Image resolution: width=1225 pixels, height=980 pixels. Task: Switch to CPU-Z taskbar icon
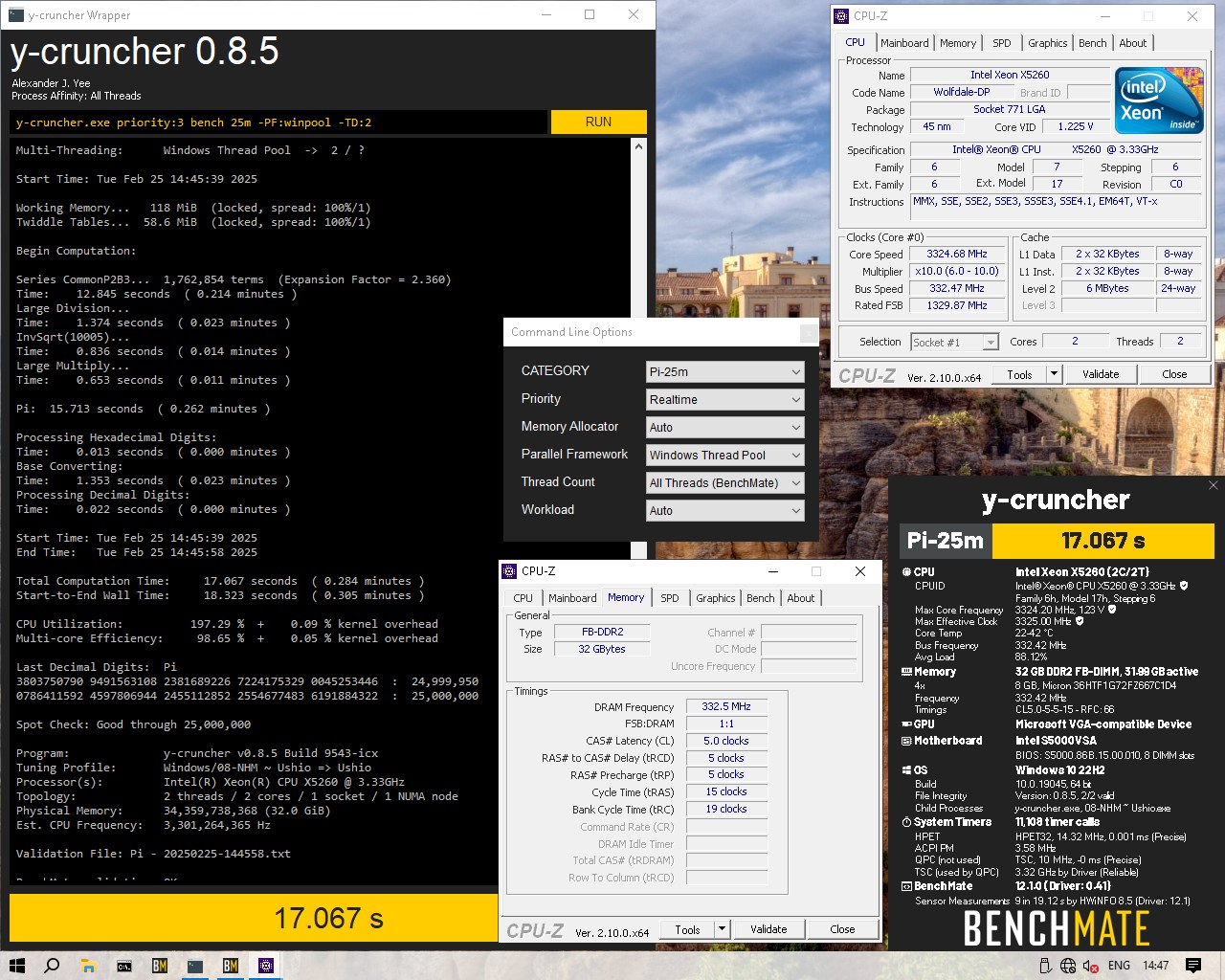(x=266, y=966)
